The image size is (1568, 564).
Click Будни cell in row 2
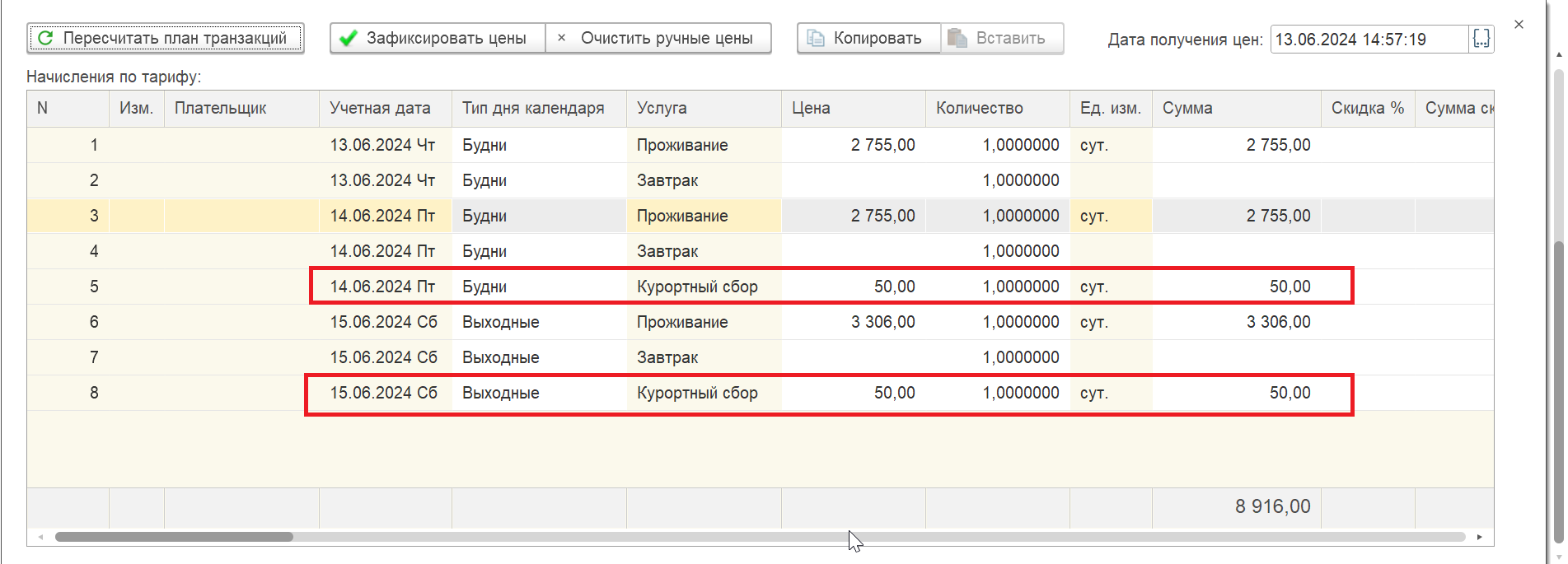point(540,180)
